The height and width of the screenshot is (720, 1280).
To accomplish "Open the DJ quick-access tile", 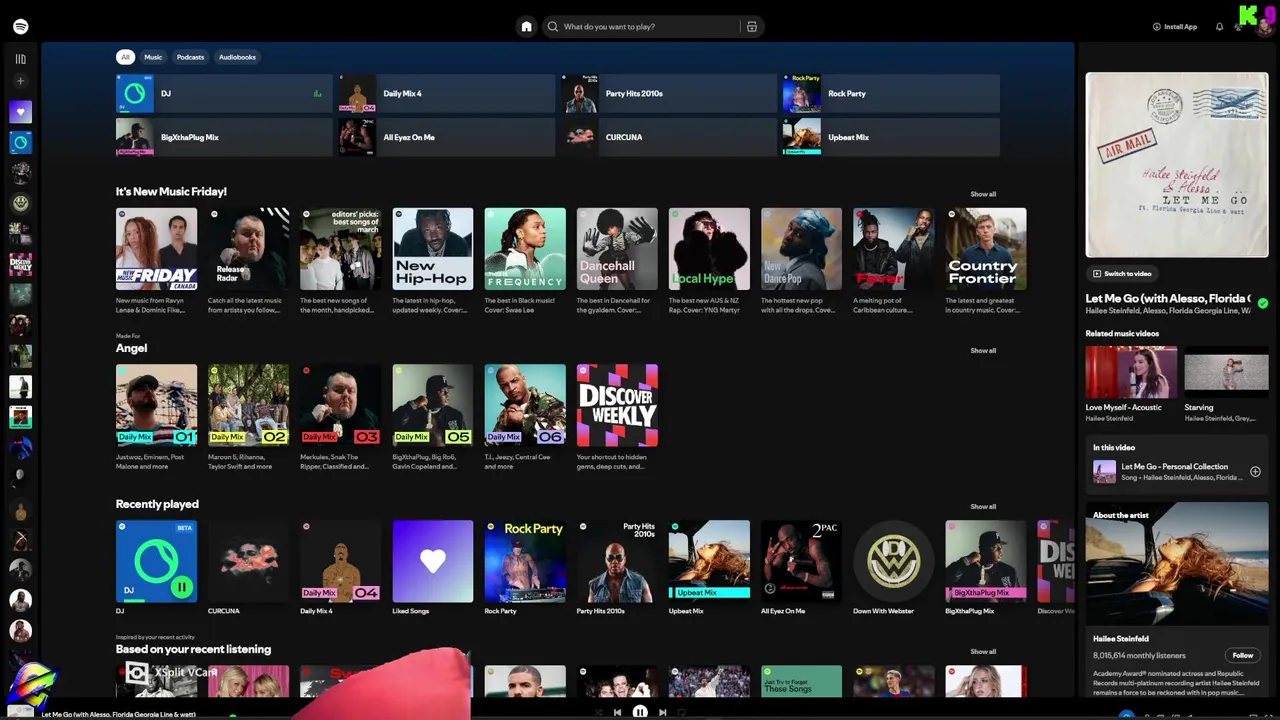I will coord(224,93).
